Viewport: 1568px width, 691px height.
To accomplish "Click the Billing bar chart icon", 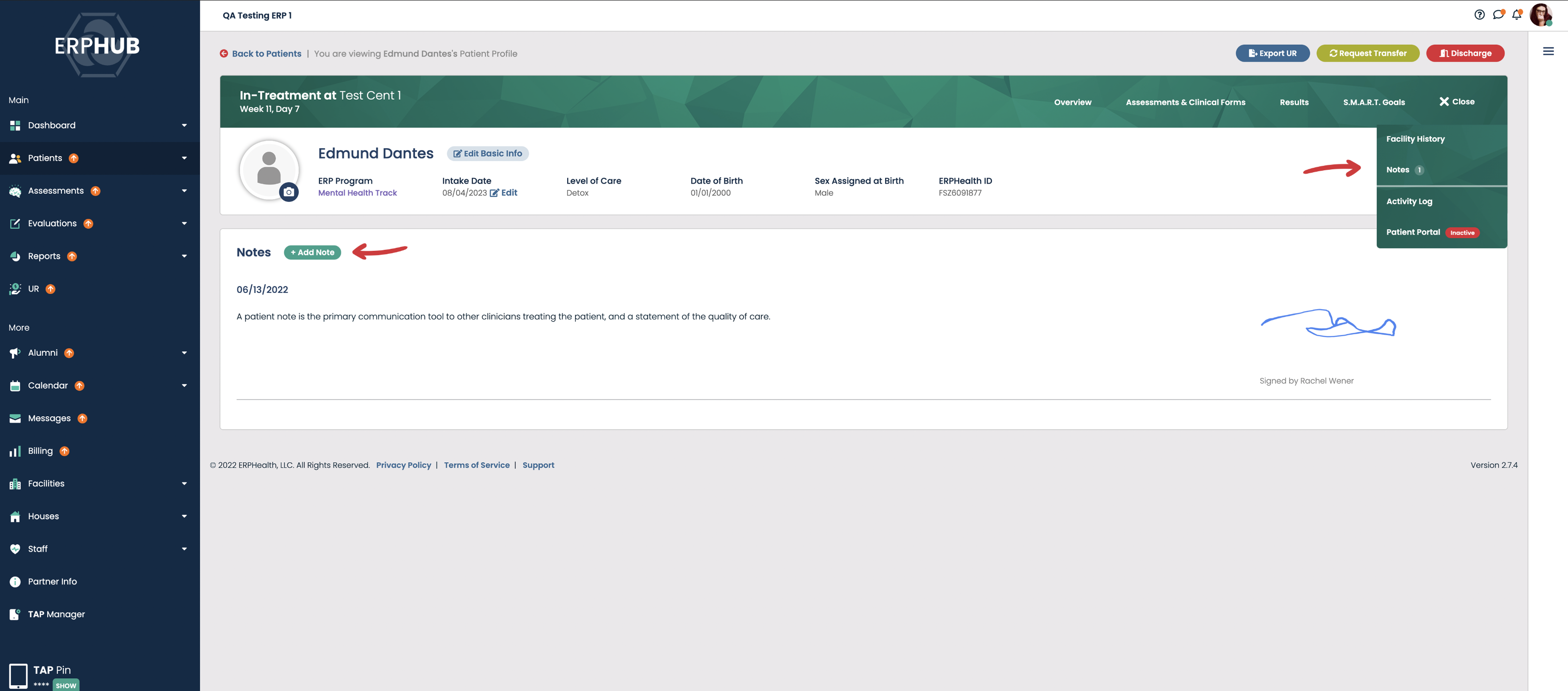I will pos(15,451).
